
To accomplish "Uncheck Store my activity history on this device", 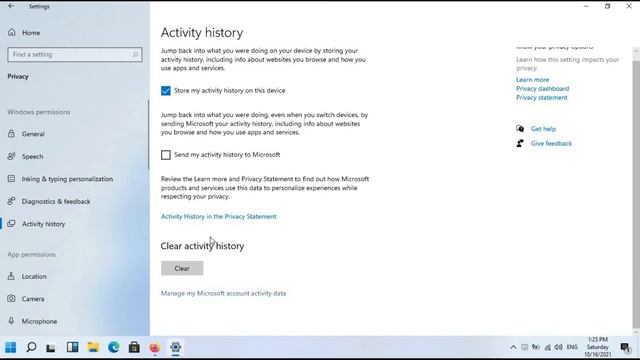I will [166, 91].
